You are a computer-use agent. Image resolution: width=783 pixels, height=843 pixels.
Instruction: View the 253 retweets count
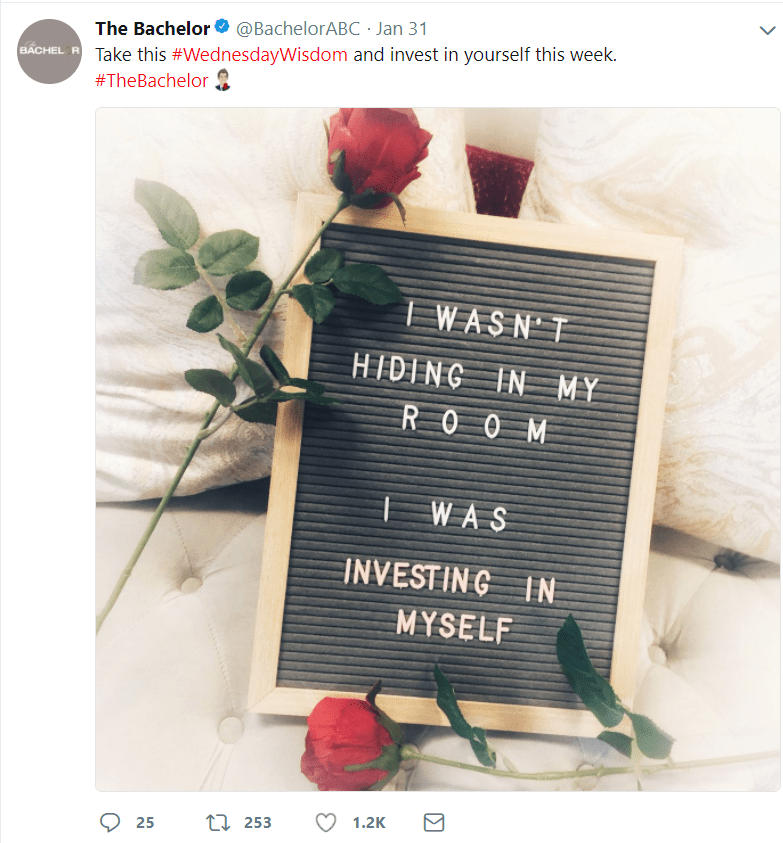[258, 823]
